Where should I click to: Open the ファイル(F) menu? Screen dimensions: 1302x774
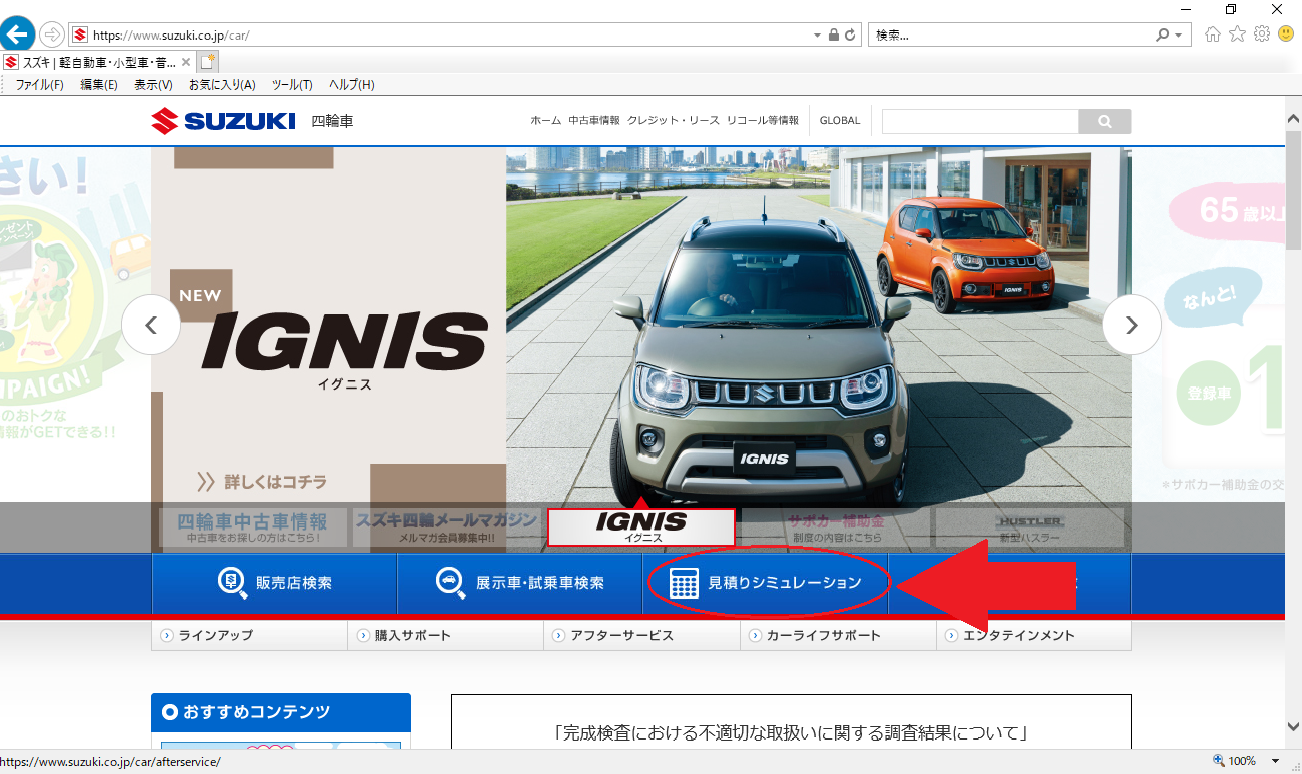(39, 85)
